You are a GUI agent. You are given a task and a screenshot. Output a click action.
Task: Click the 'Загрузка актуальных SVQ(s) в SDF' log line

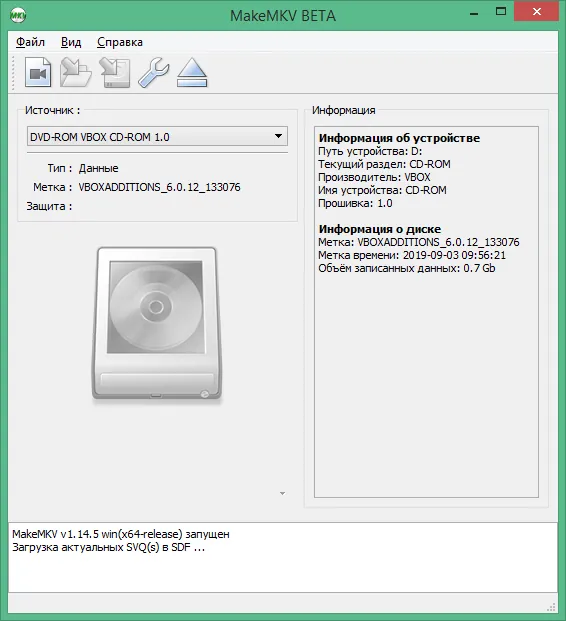point(109,547)
